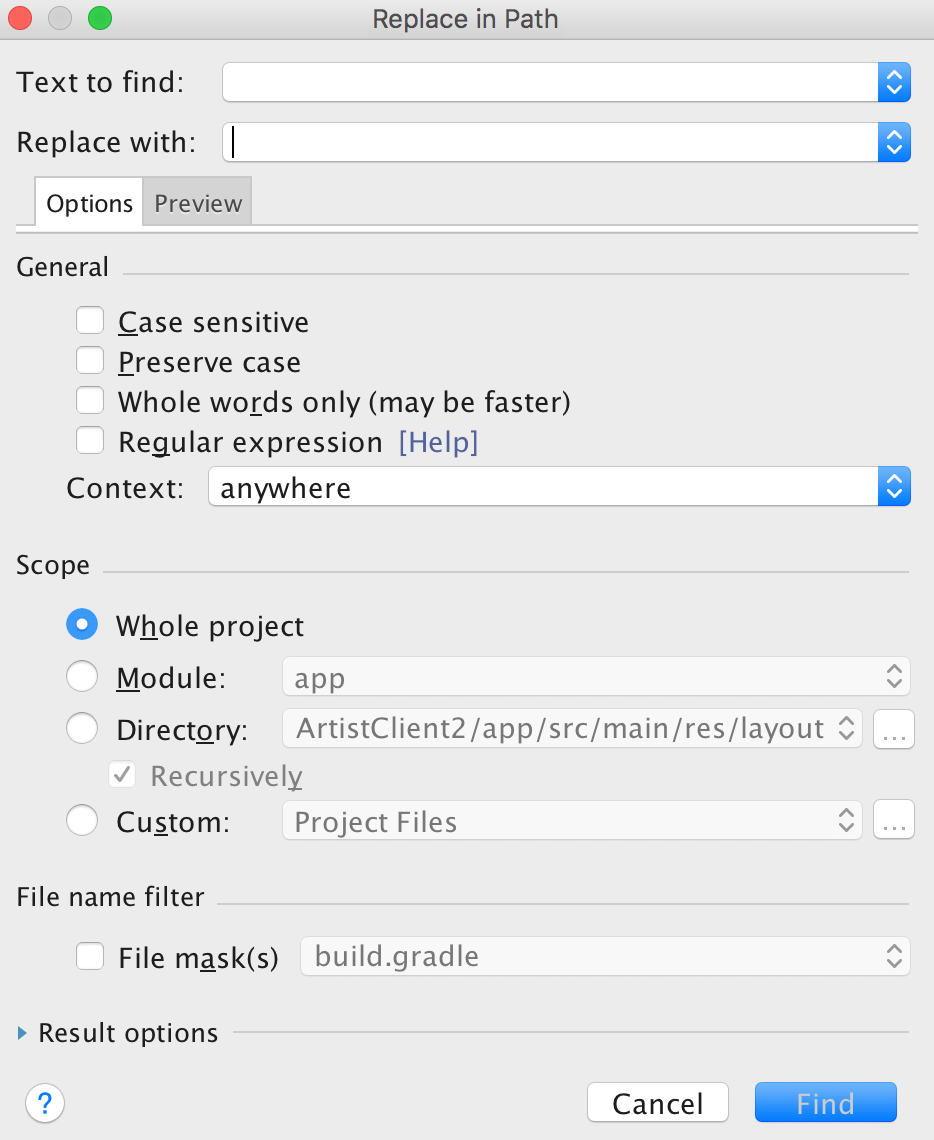Click the Text to find field
934x1140 pixels.
[x=548, y=82]
